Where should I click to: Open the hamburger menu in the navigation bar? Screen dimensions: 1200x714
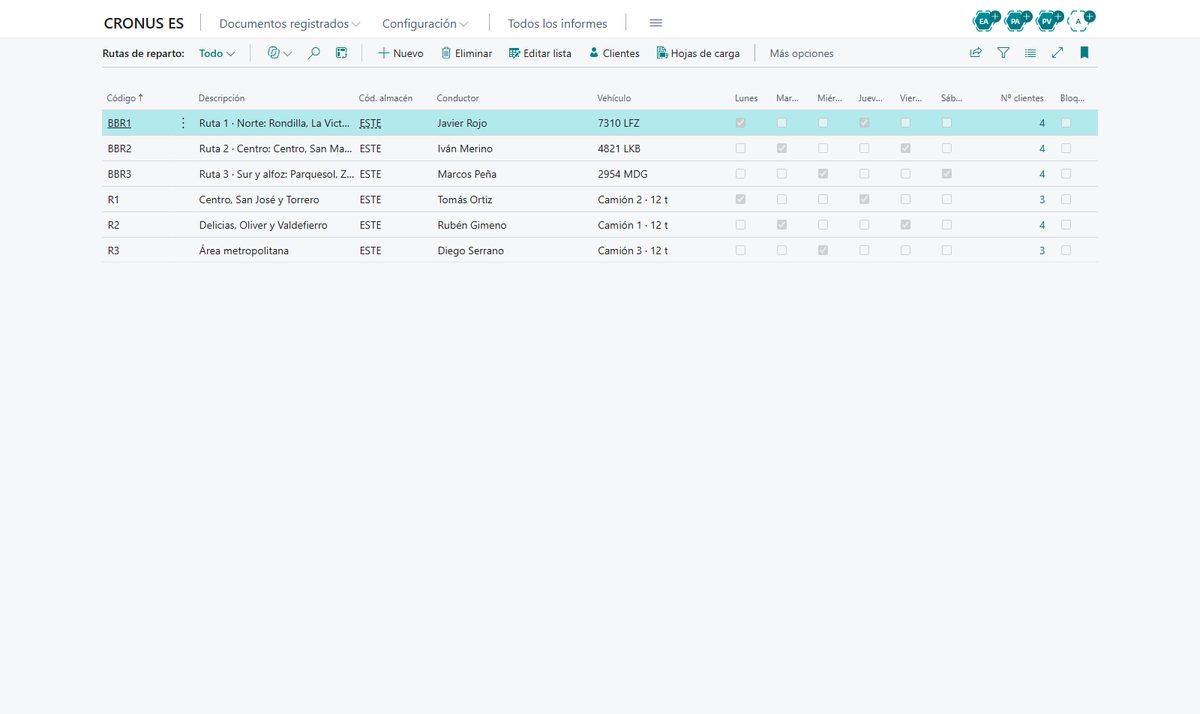pos(656,23)
